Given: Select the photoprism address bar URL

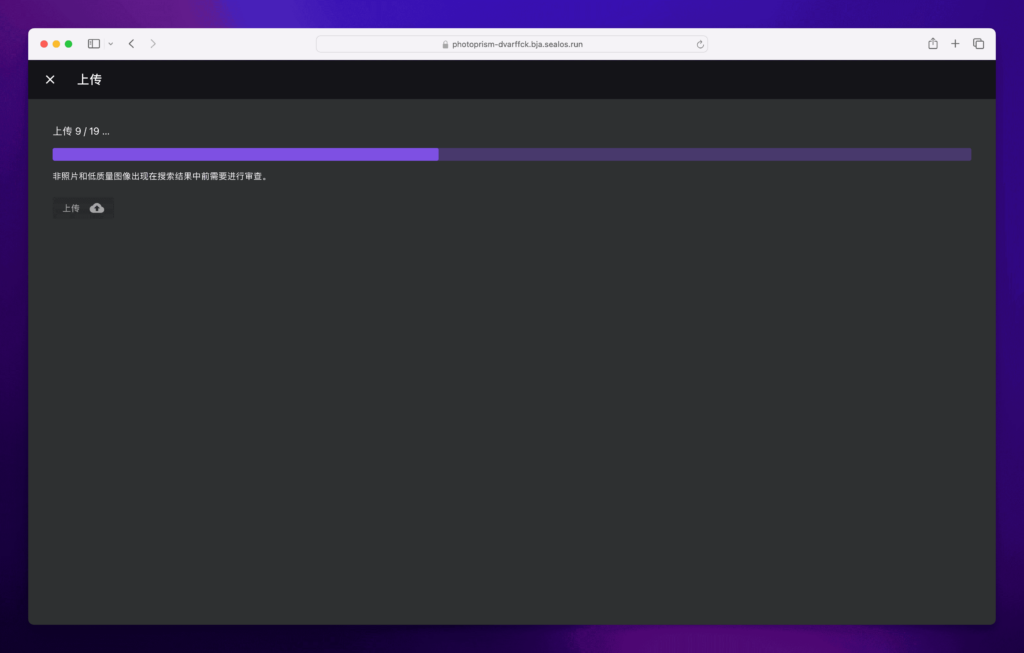Looking at the screenshot, I should [517, 44].
